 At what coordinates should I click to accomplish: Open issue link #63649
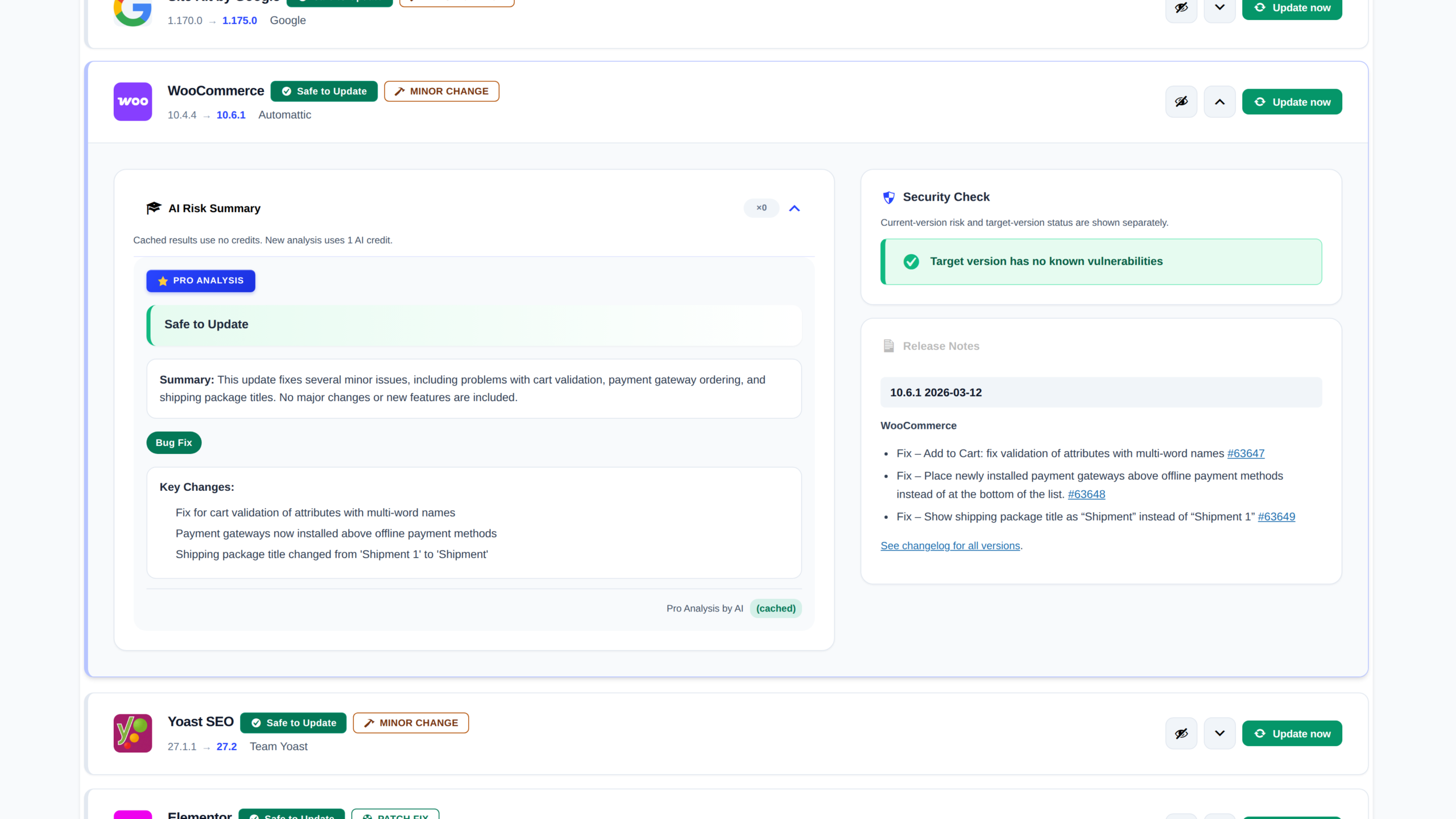pyautogui.click(x=1276, y=516)
